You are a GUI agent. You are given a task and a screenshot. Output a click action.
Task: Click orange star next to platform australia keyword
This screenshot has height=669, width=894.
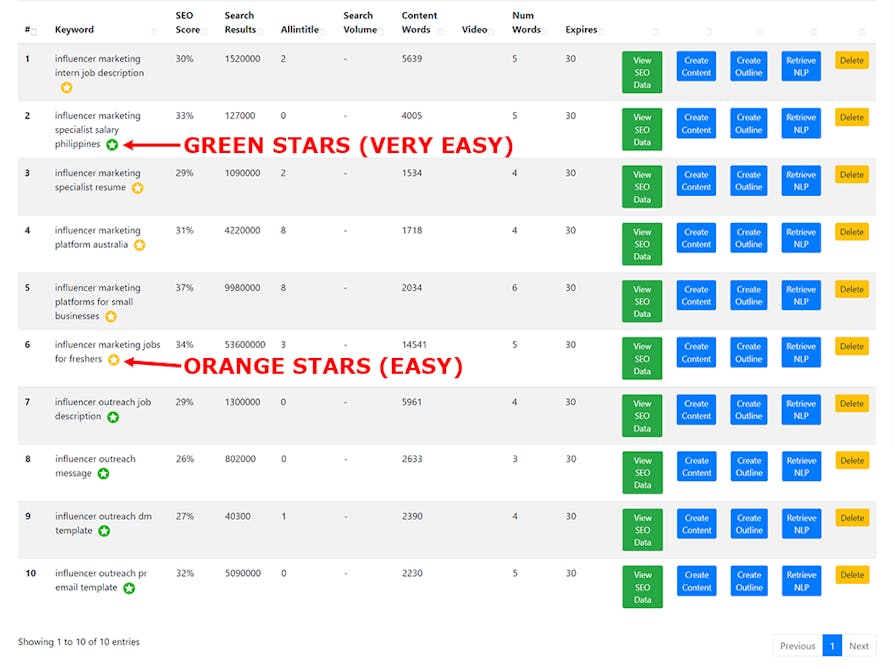(139, 245)
